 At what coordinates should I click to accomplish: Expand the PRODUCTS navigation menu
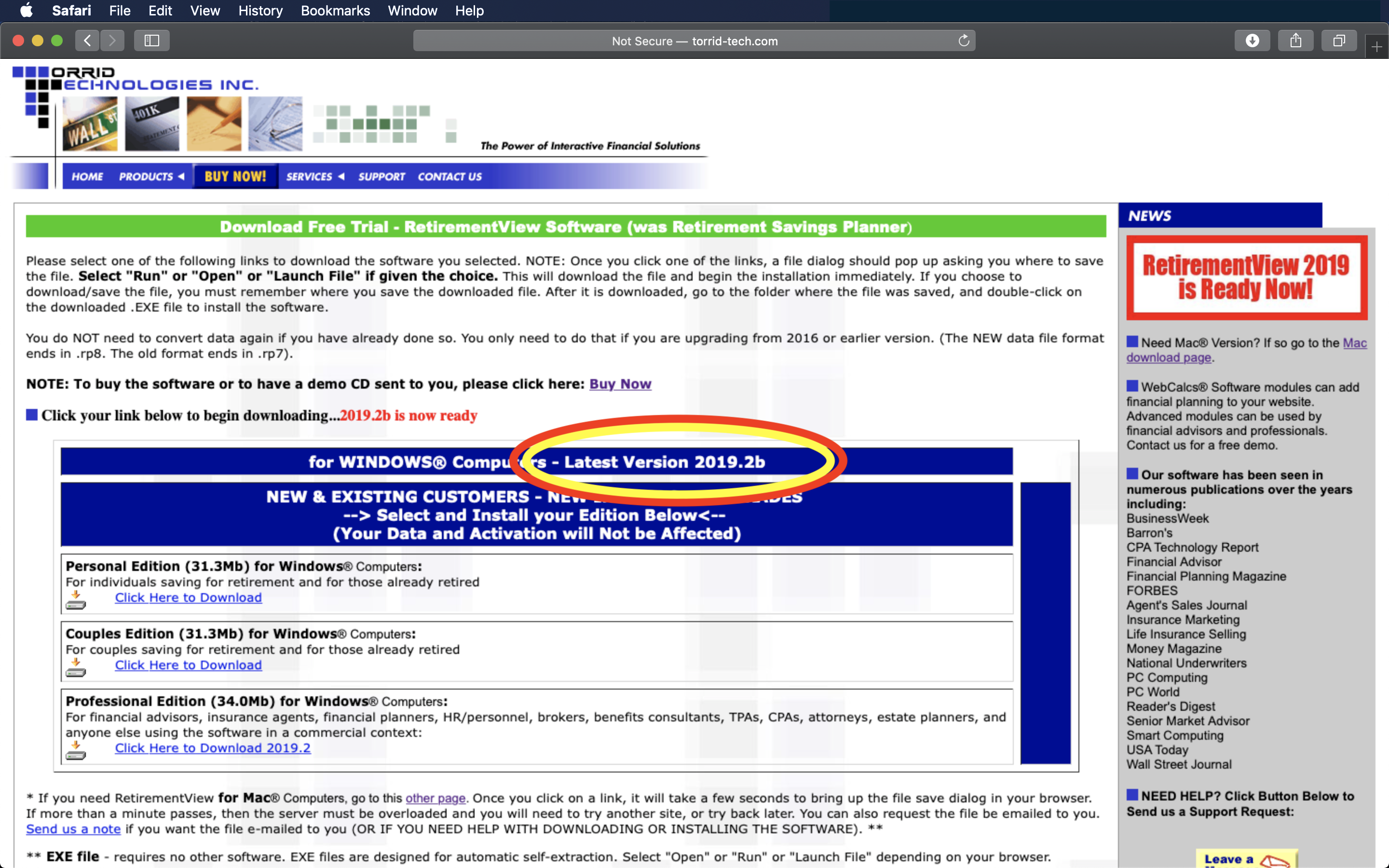click(x=151, y=177)
